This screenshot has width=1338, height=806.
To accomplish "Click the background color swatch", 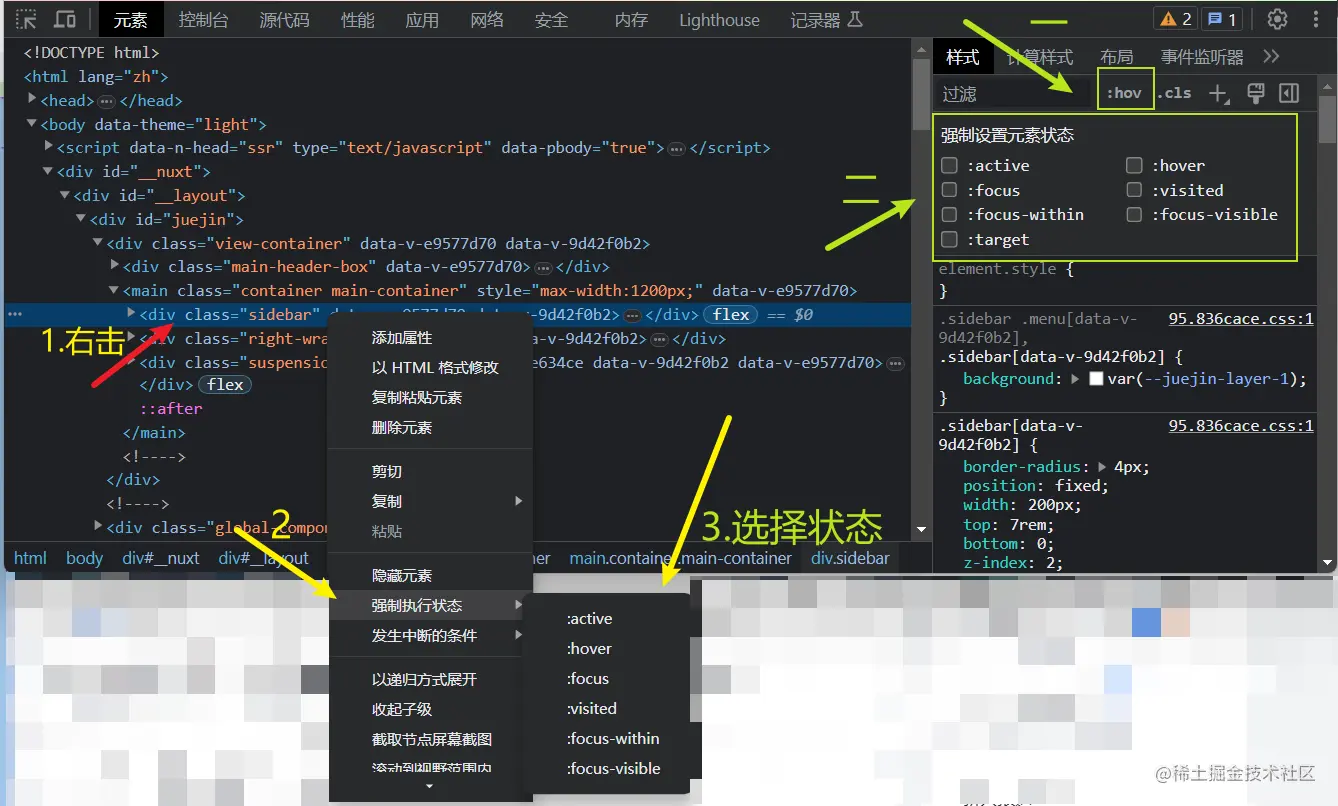I will 1096,379.
